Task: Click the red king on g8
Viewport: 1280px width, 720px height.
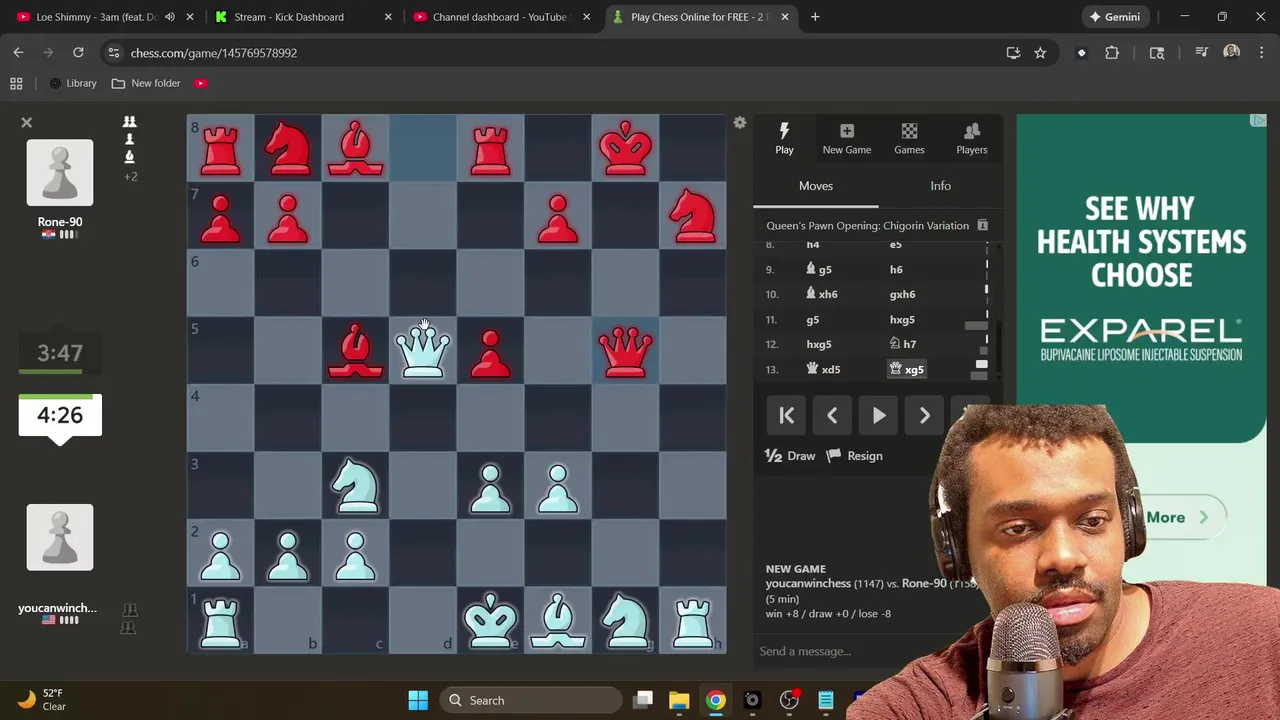Action: tap(626, 148)
